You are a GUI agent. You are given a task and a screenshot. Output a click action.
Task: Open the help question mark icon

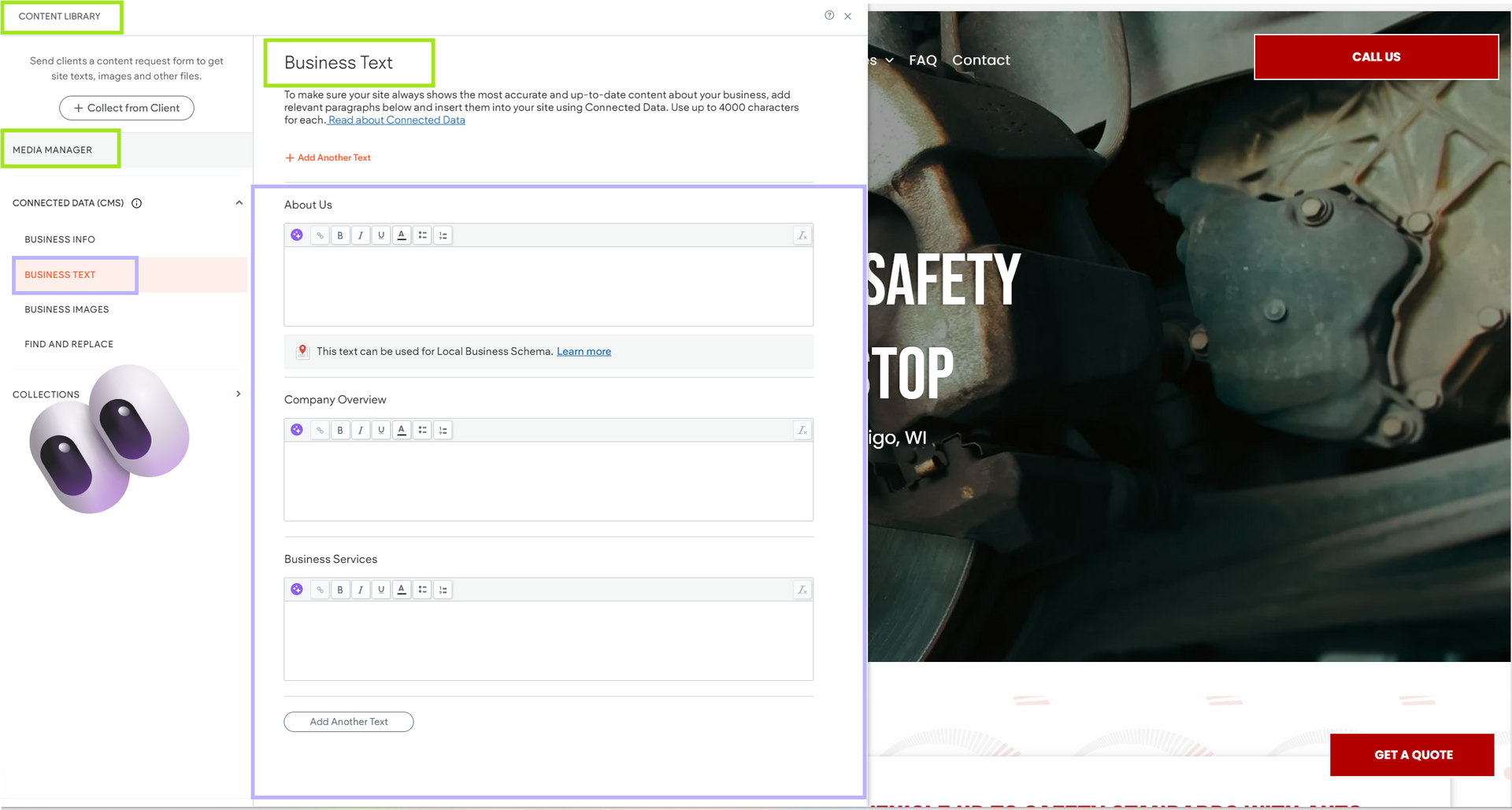click(829, 15)
